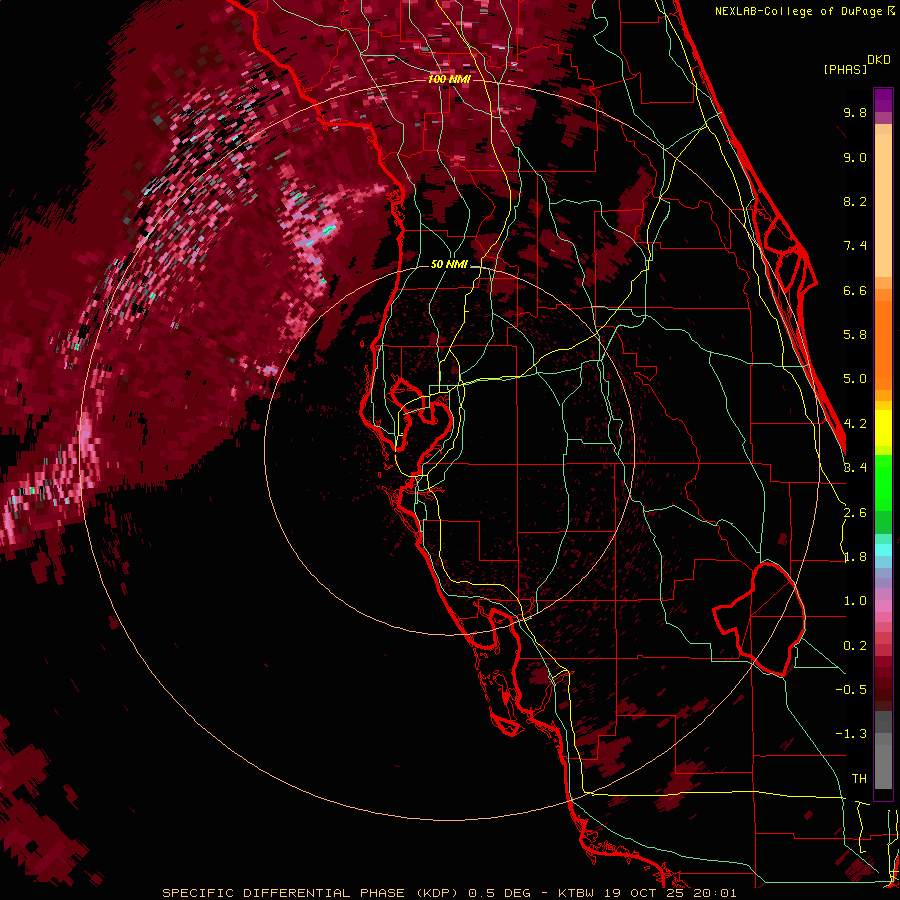Viewport: 900px width, 900px height.
Task: Click the 5.0 scale label
Action: 855,379
